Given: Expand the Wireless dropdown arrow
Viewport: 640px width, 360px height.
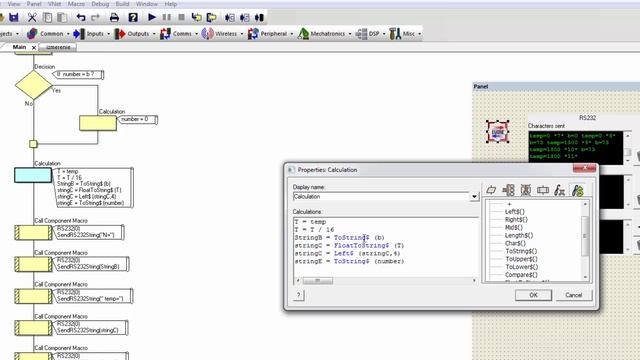Looking at the screenshot, I should click(242, 34).
